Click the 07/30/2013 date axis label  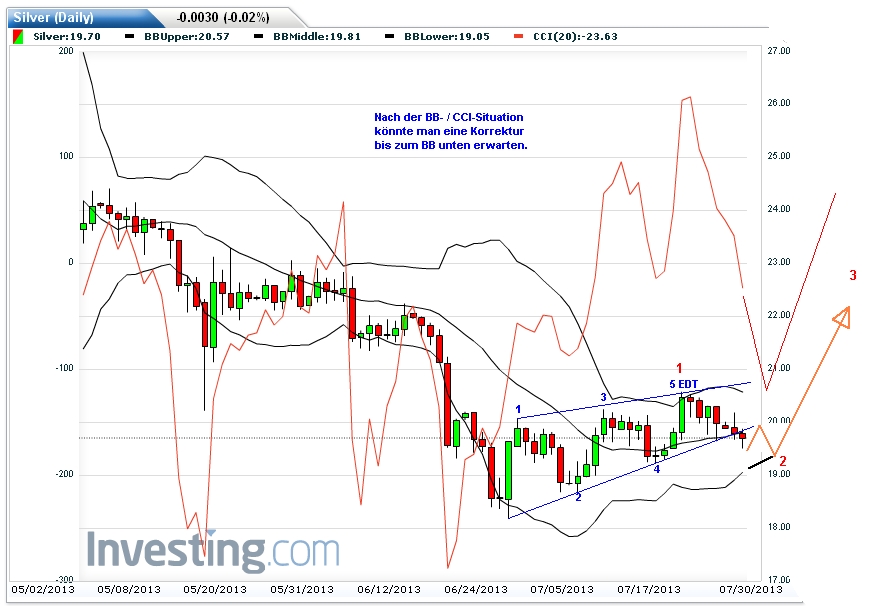[x=751, y=590]
